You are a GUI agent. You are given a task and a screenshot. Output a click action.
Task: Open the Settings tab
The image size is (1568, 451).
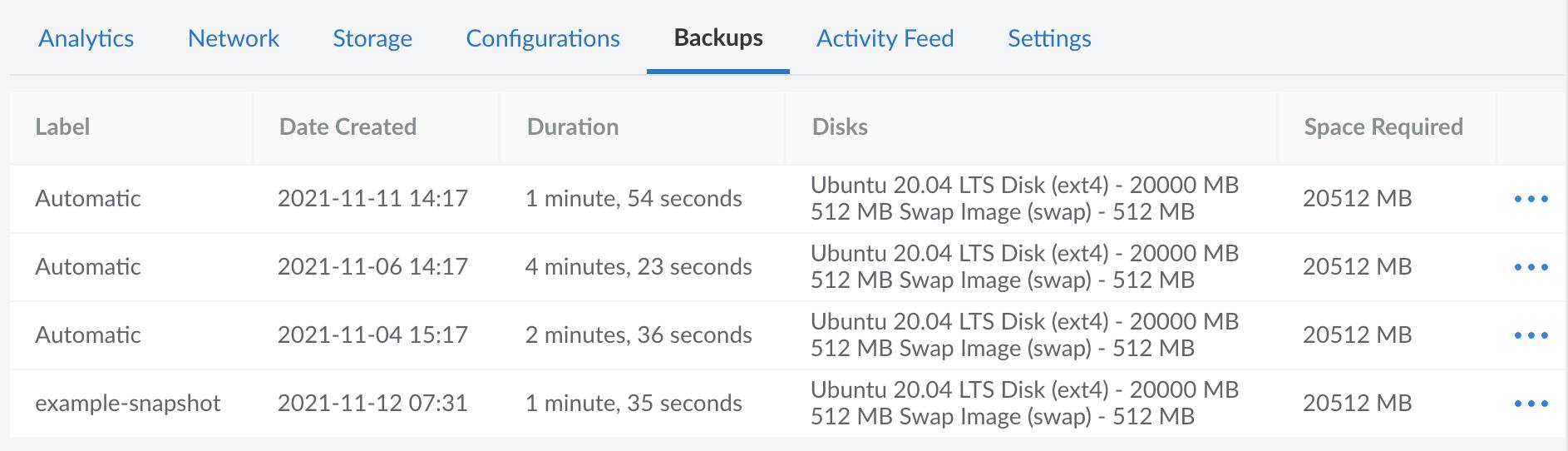[x=1049, y=38]
